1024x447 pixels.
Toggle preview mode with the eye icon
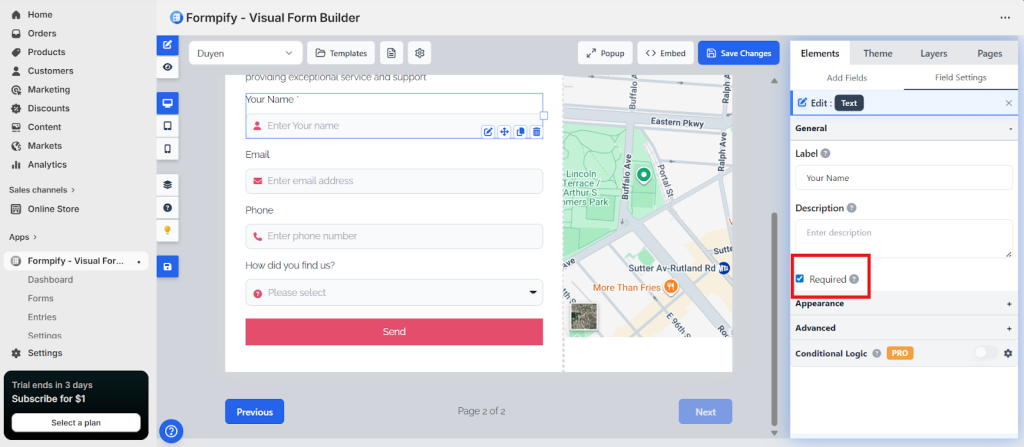click(167, 67)
